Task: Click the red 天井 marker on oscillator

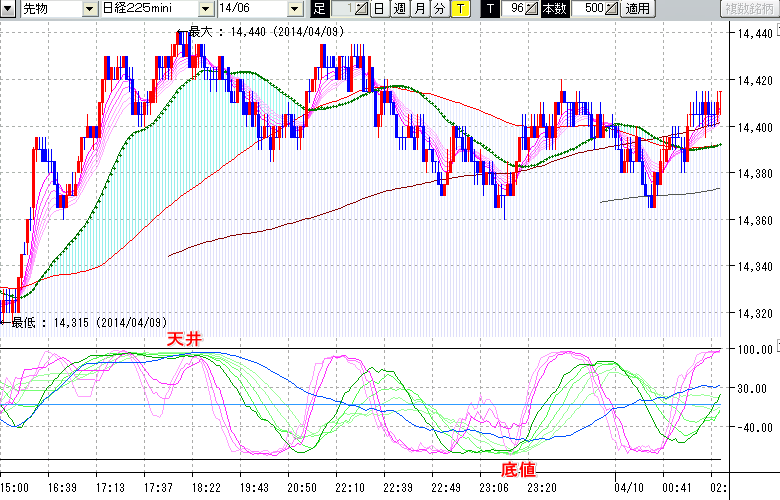Action: point(183,341)
